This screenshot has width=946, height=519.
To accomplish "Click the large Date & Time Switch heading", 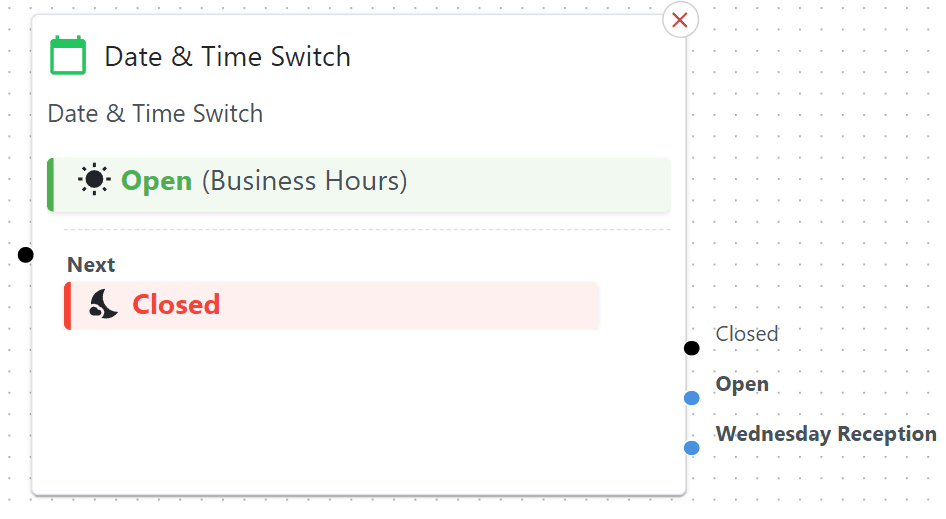I will [227, 57].
